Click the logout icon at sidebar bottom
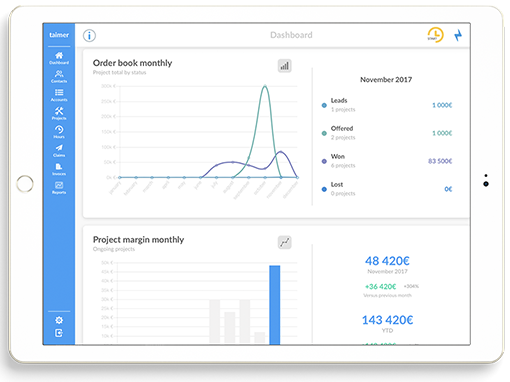This screenshot has height=382, width=510. click(59, 333)
